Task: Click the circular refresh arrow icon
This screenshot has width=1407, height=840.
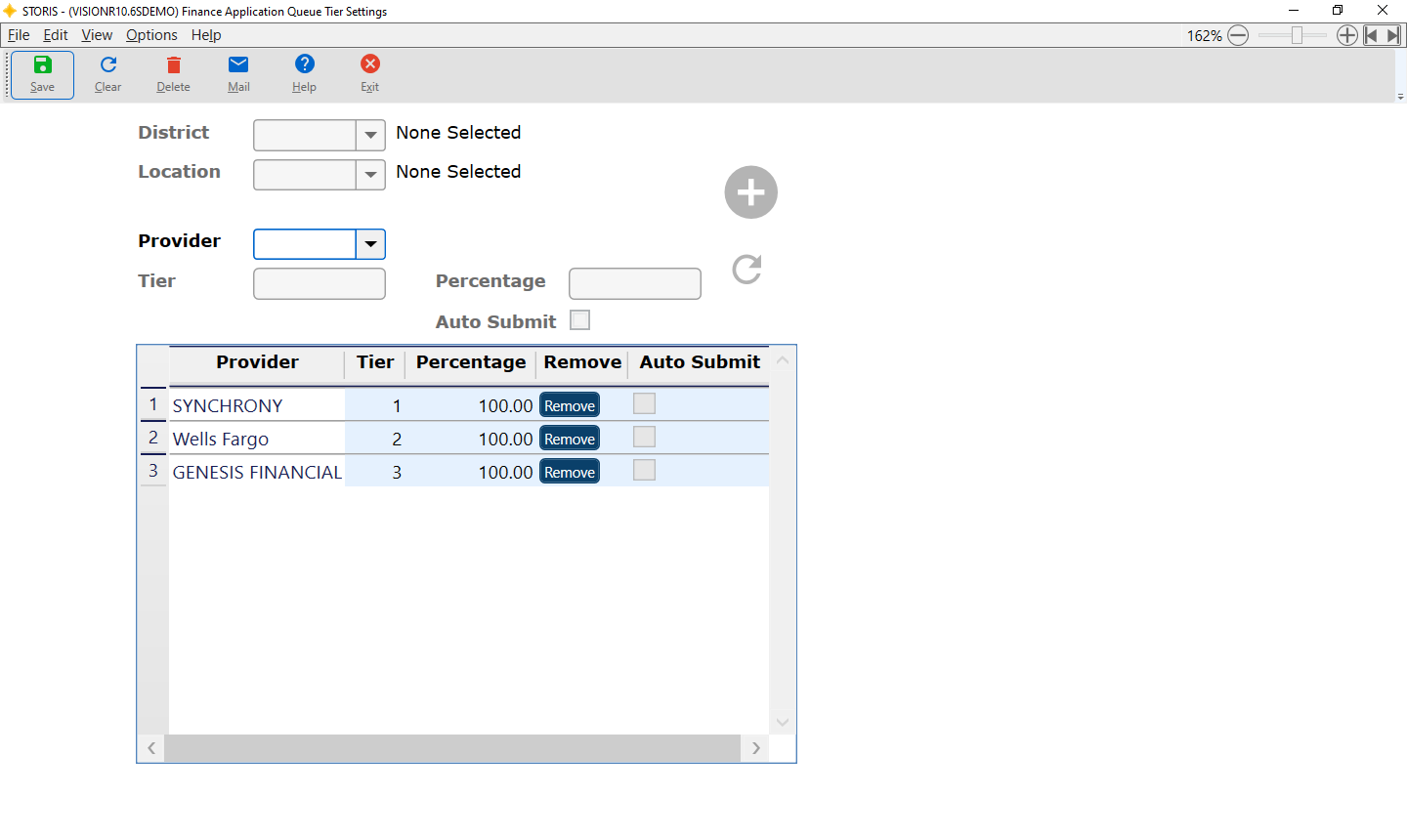Action: pos(746,269)
